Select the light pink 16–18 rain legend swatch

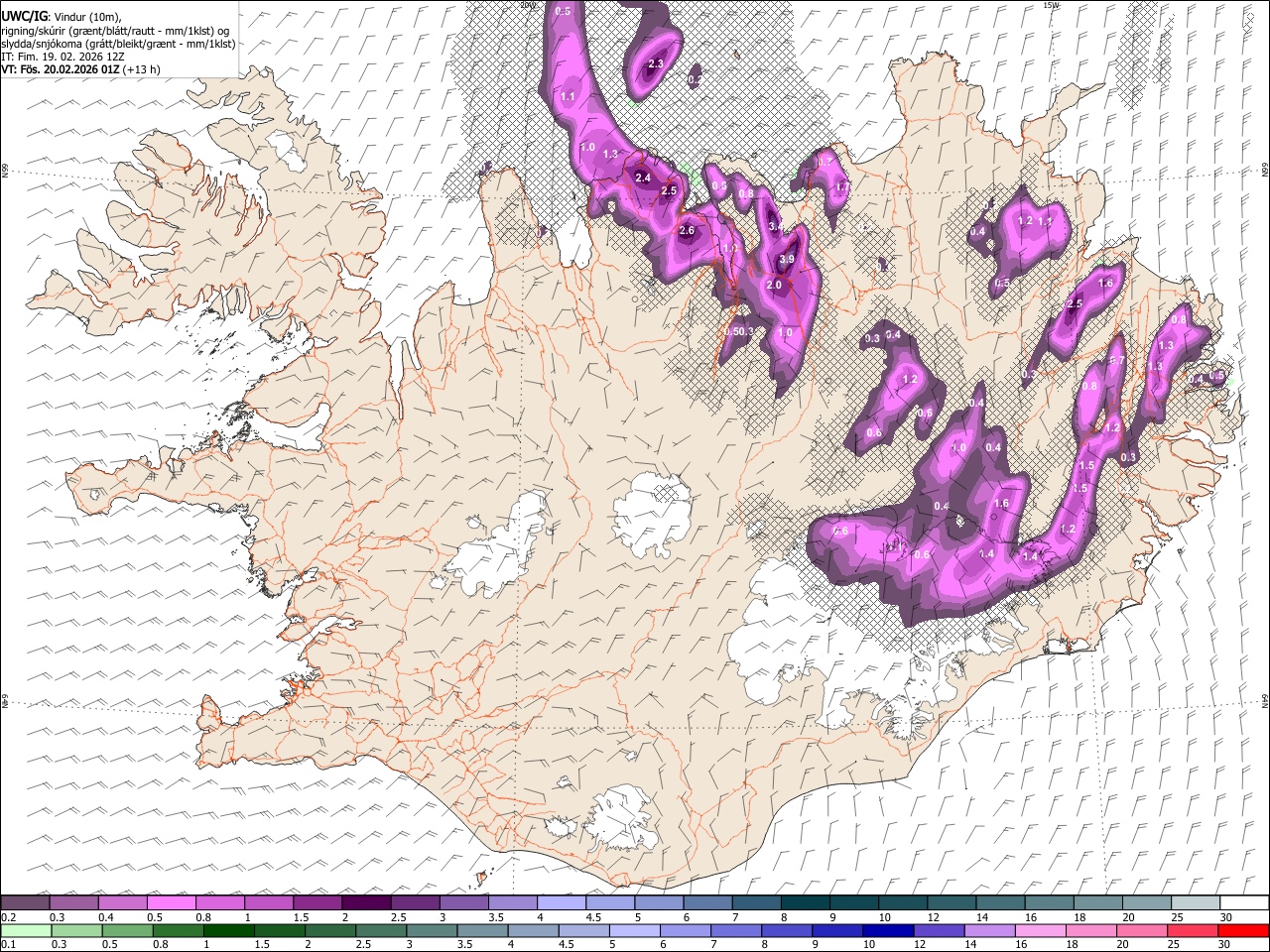pos(1042,930)
